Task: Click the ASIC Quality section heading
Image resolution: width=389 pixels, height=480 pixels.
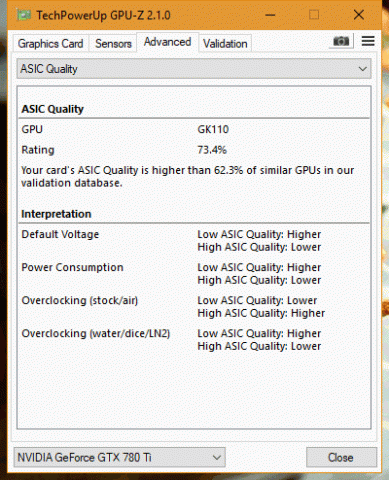Action: [52, 109]
